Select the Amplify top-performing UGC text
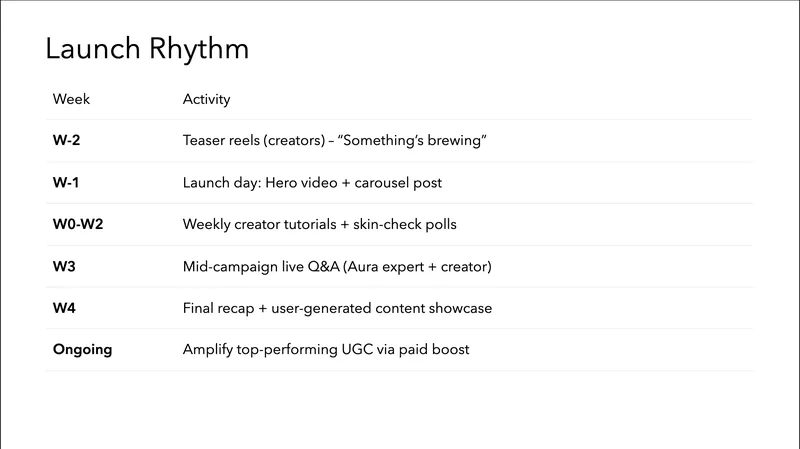The height and width of the screenshot is (449, 800). [300, 350]
